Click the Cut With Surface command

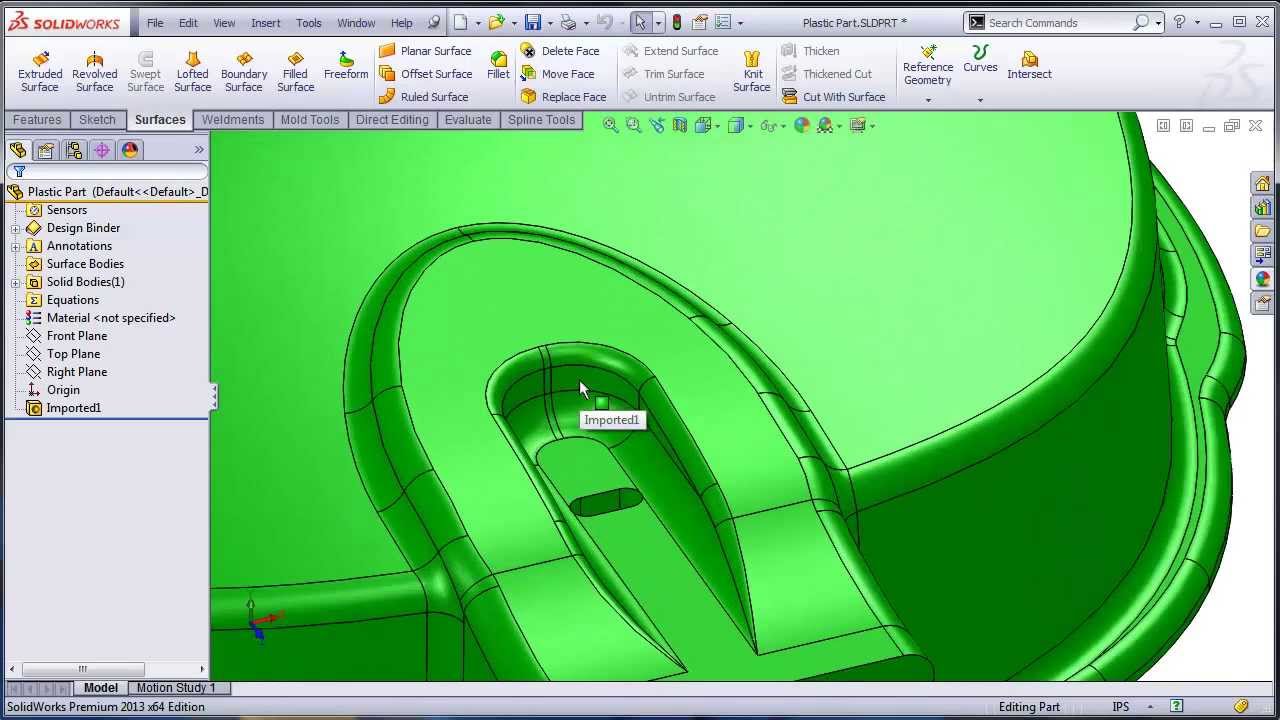pyautogui.click(x=833, y=97)
